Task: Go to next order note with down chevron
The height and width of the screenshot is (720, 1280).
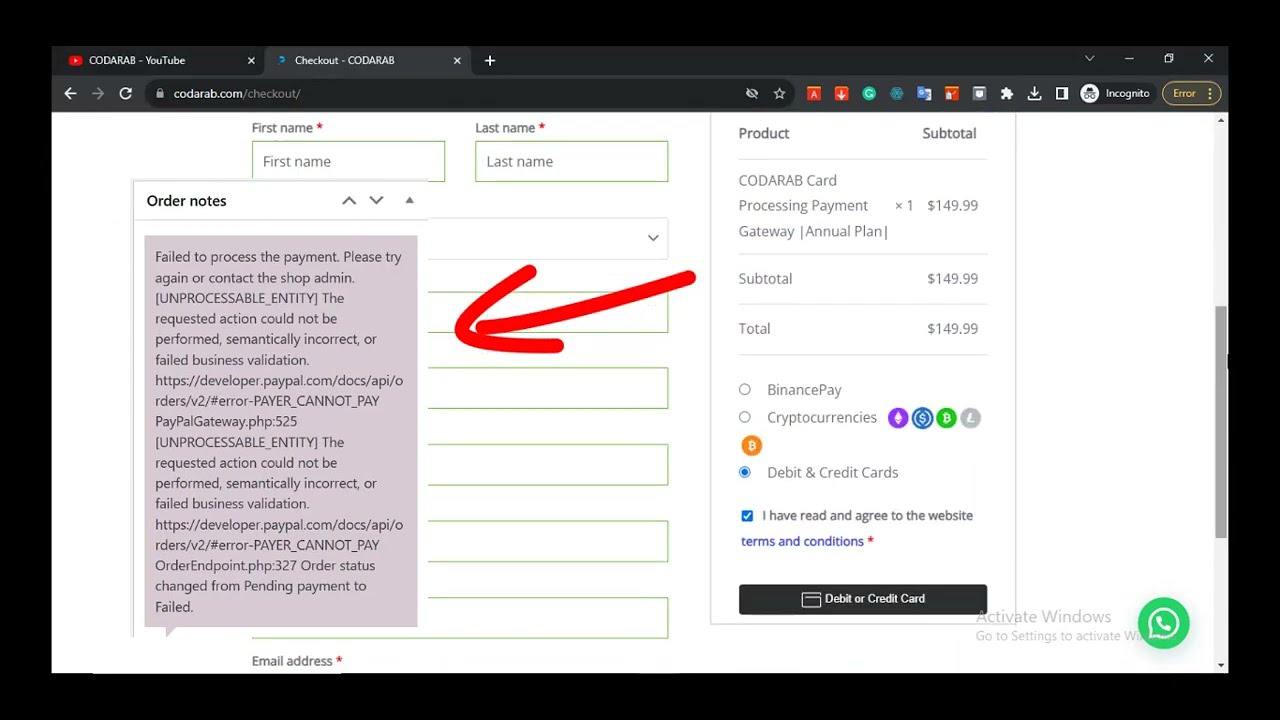Action: click(376, 200)
